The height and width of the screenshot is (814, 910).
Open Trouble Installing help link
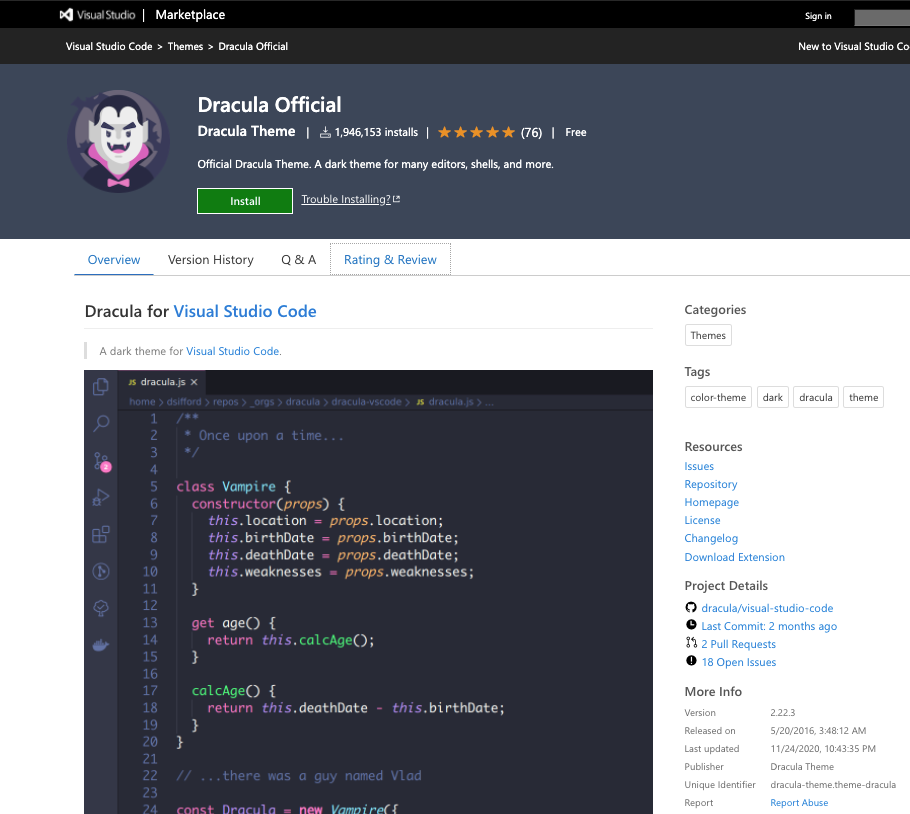click(346, 199)
